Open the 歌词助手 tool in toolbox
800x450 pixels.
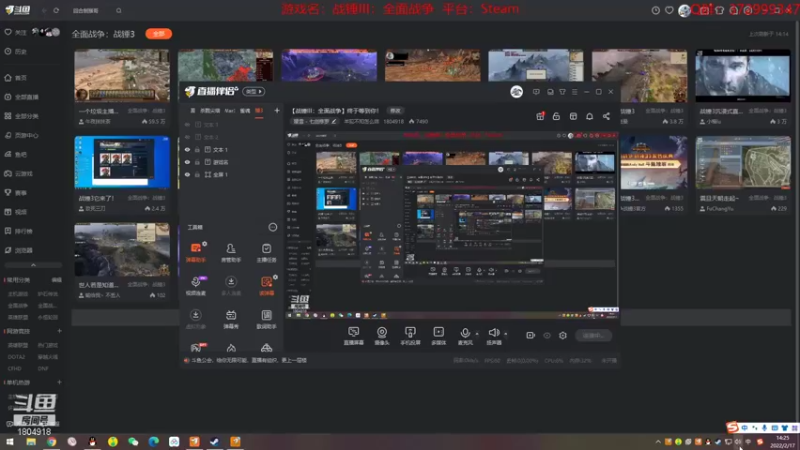pyautogui.click(x=266, y=319)
